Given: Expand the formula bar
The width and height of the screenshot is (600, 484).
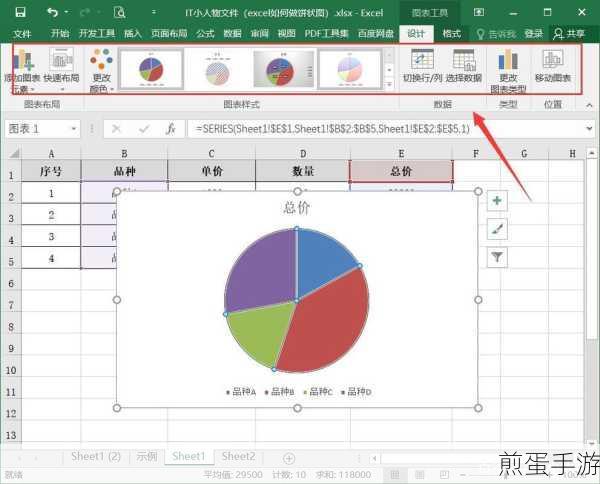Looking at the screenshot, I should 589,129.
